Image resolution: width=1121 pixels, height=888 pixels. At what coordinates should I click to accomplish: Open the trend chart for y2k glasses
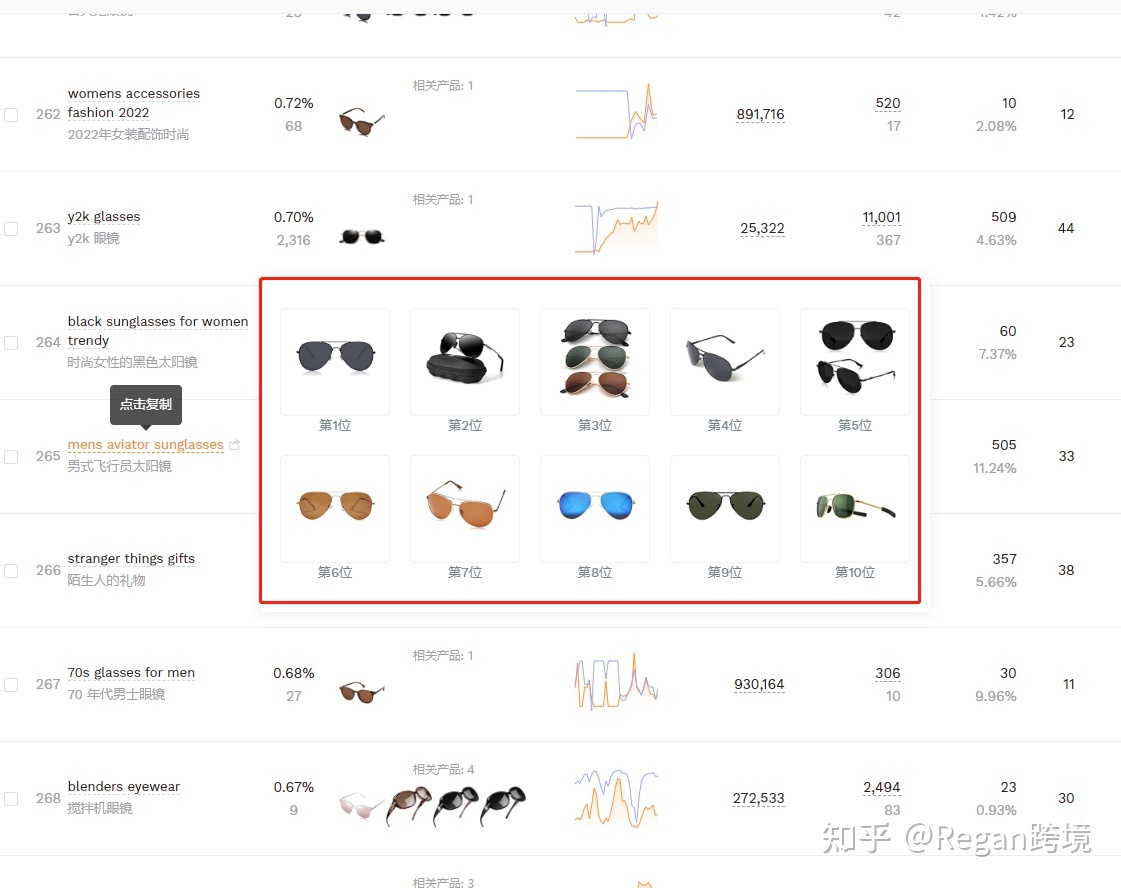[x=616, y=228]
